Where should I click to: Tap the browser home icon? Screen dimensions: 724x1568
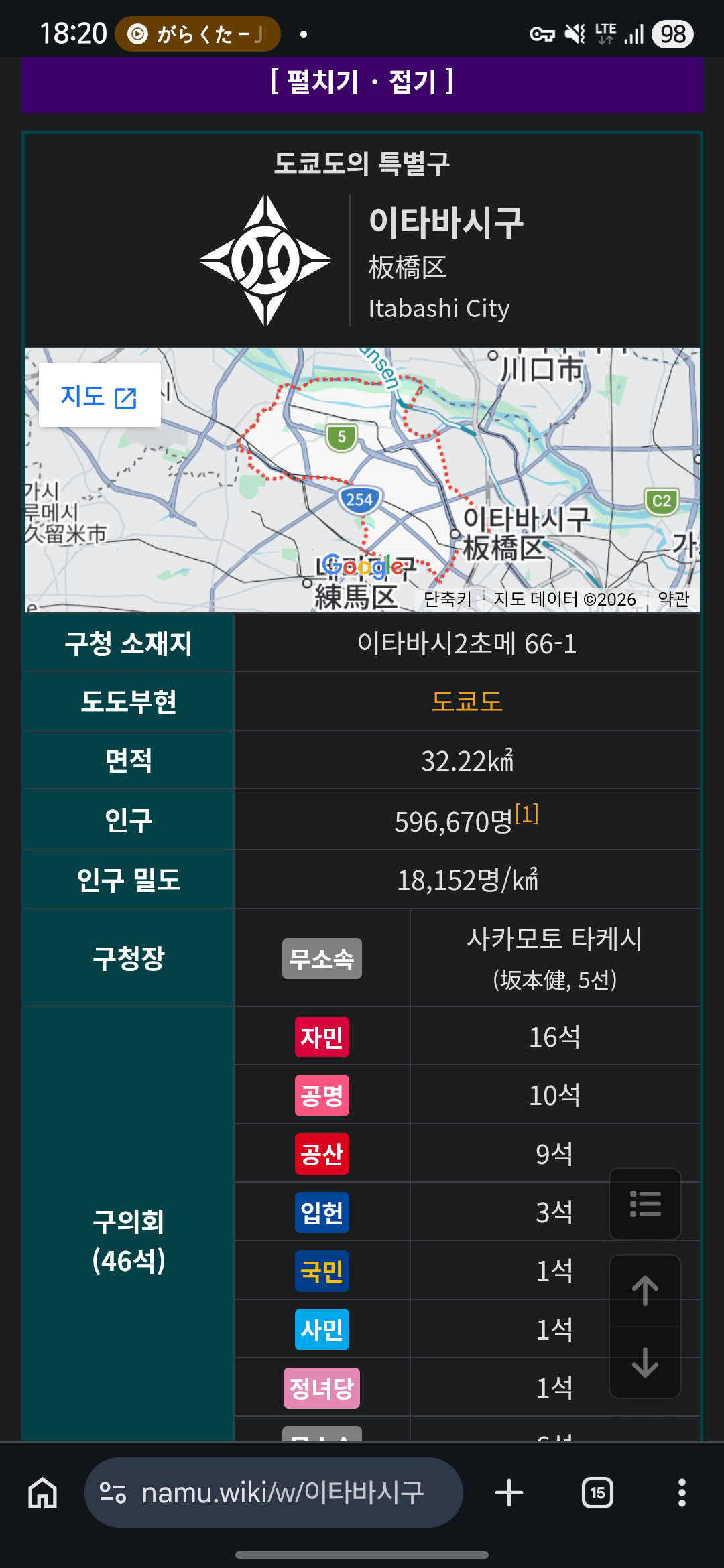coord(43,1493)
